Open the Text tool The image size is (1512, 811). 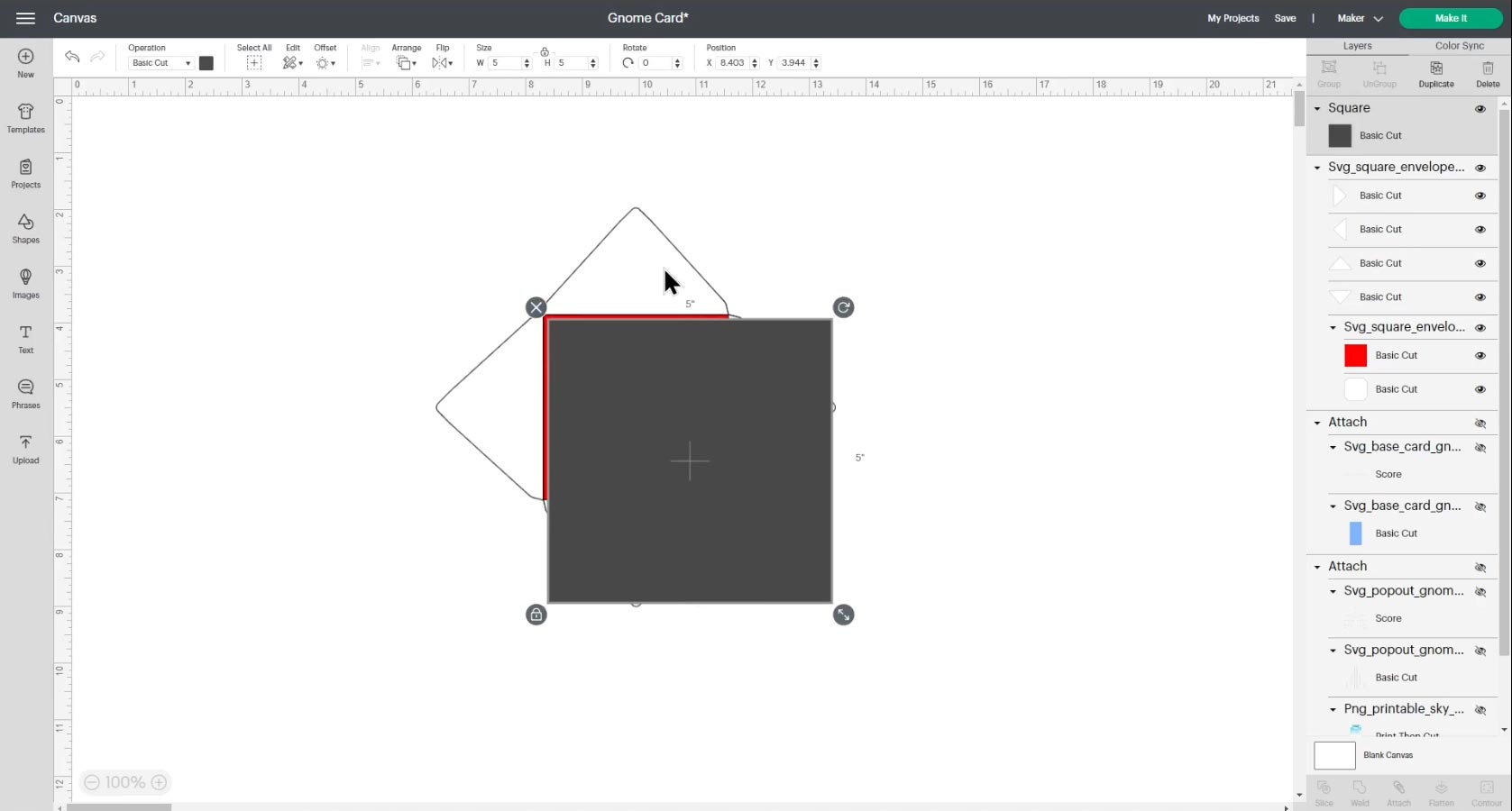tap(25, 337)
